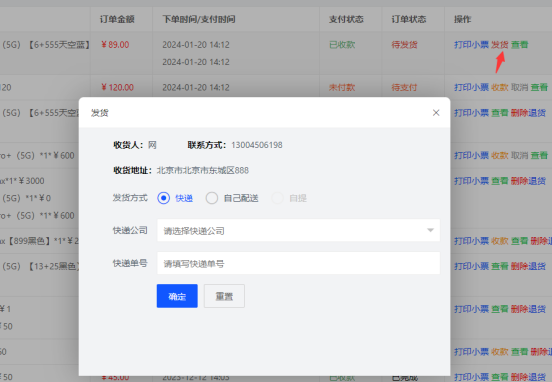Viewport: 552px width, 382px height.
Task: Click the 操作 column header
Action: 463,19
